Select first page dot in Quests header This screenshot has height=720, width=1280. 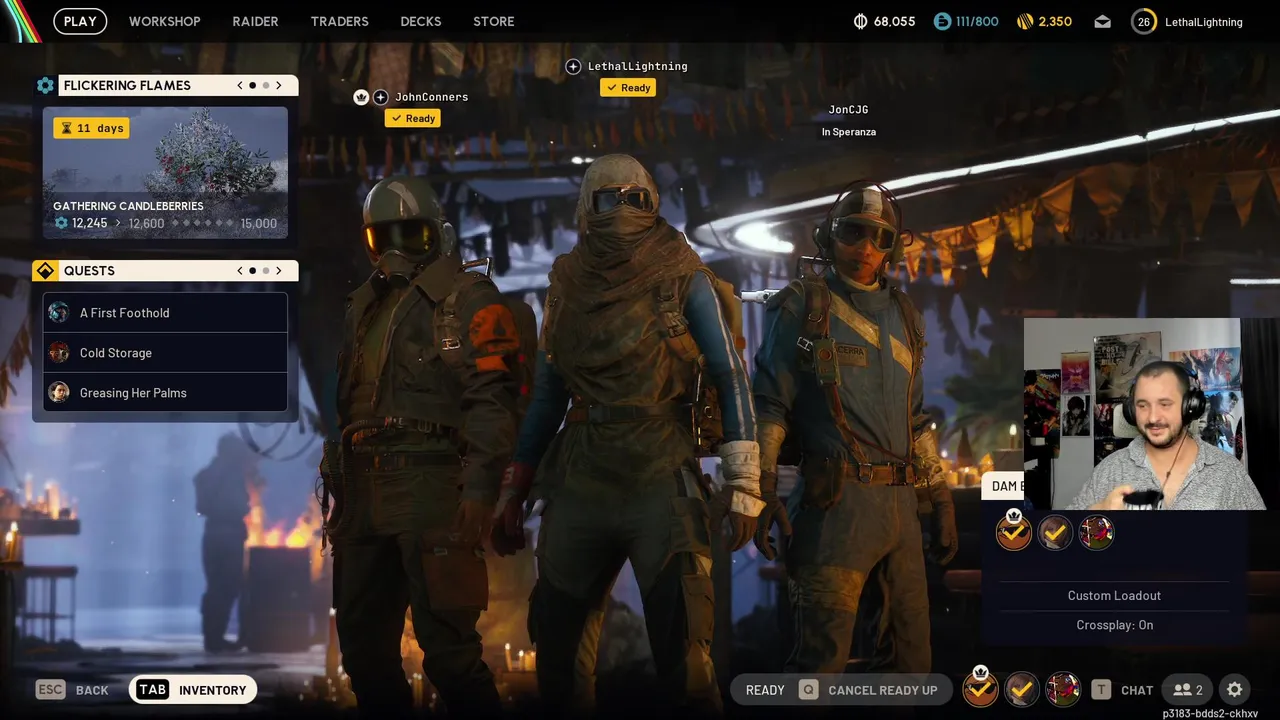[253, 271]
